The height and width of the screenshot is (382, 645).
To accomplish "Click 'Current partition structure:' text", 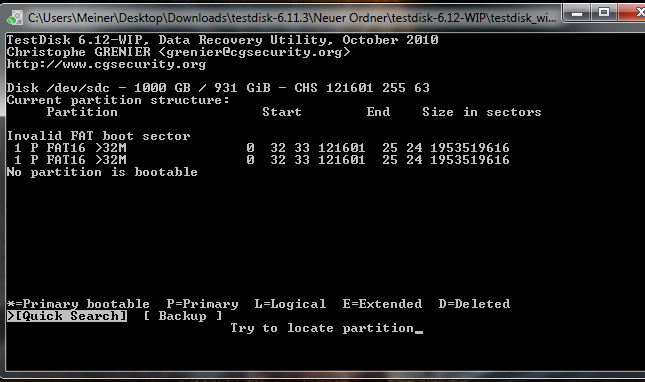I will coord(118,100).
